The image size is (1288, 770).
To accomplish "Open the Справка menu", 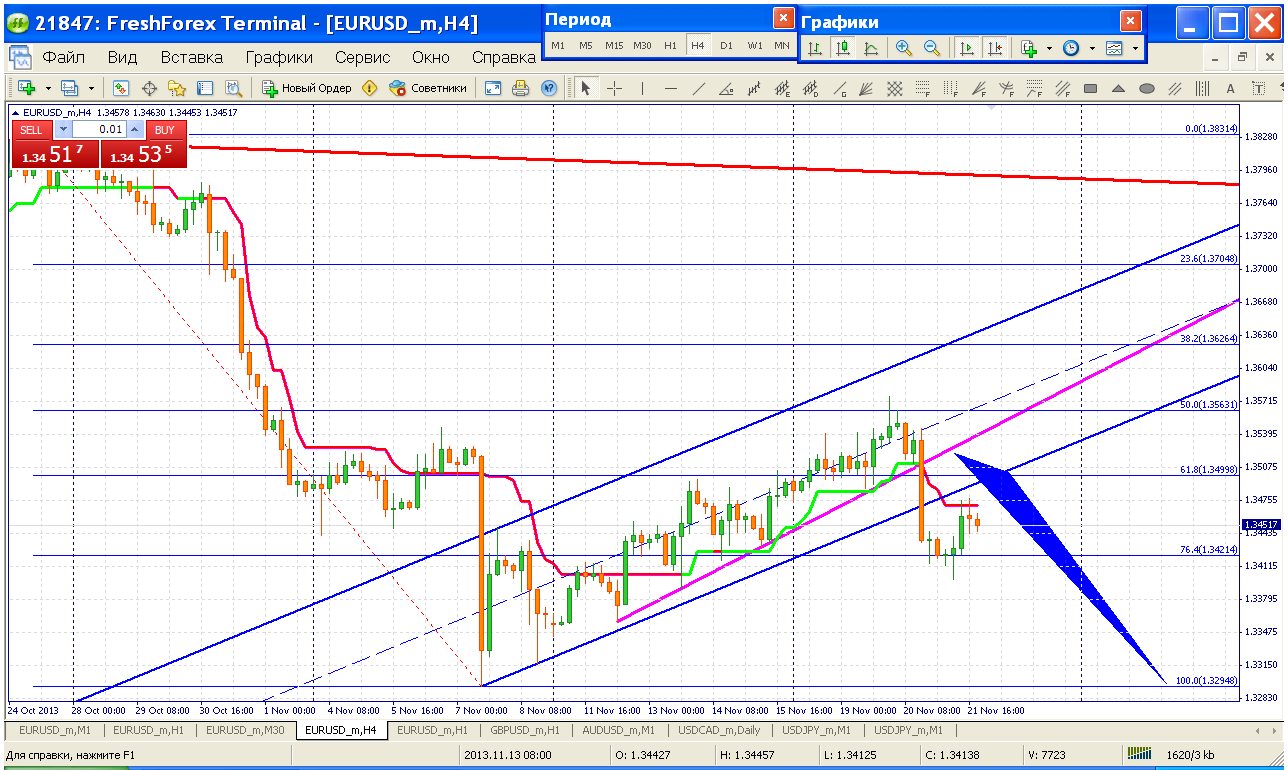I will (504, 58).
